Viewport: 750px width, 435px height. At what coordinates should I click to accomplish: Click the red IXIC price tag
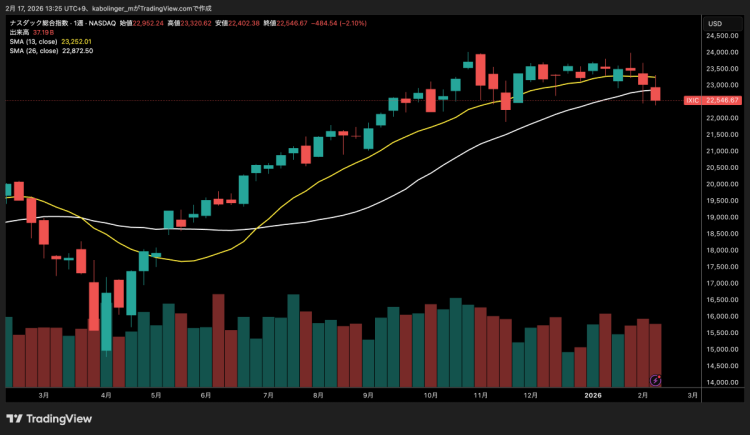[691, 100]
